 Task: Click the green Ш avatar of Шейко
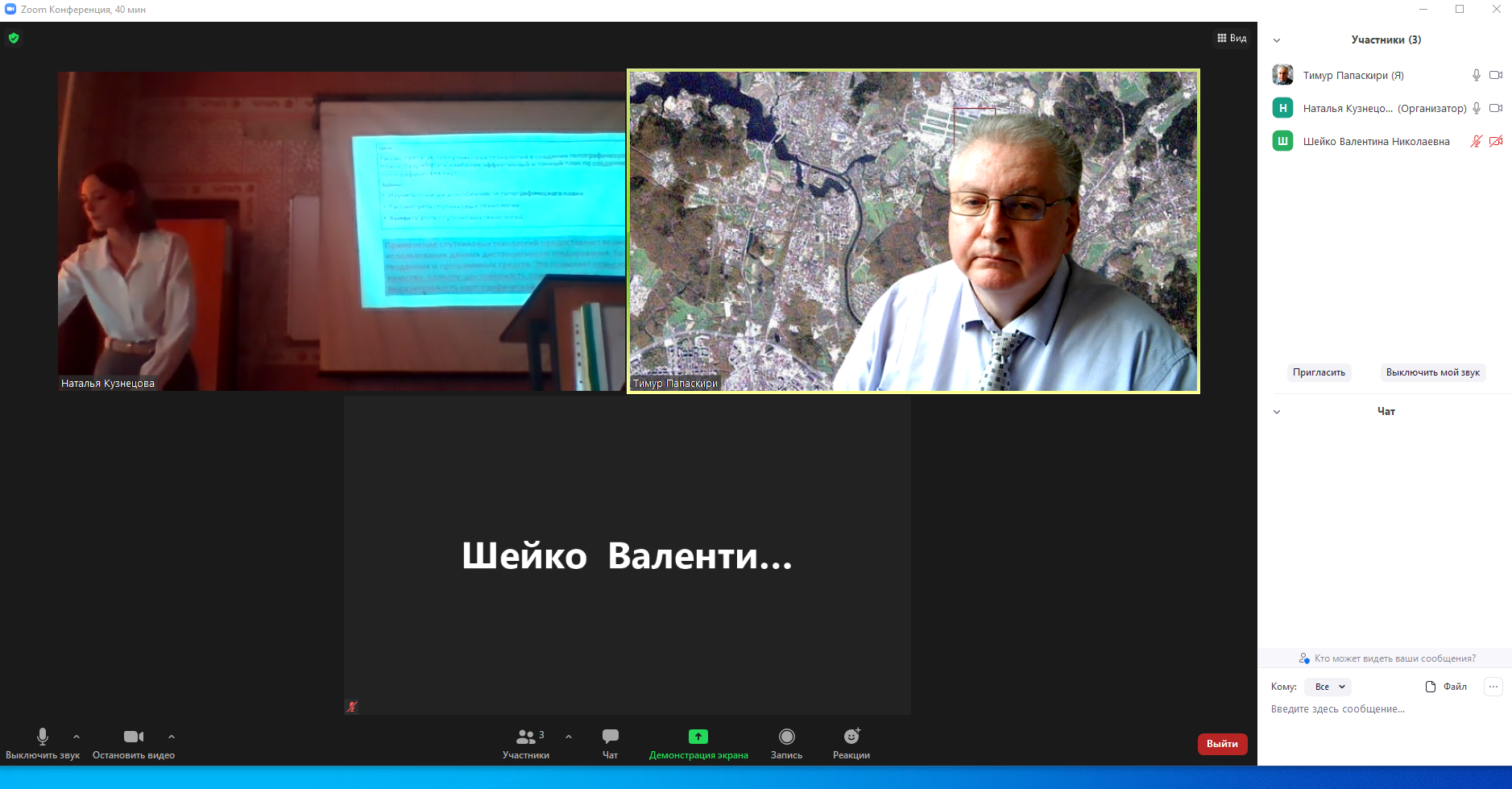point(1282,141)
